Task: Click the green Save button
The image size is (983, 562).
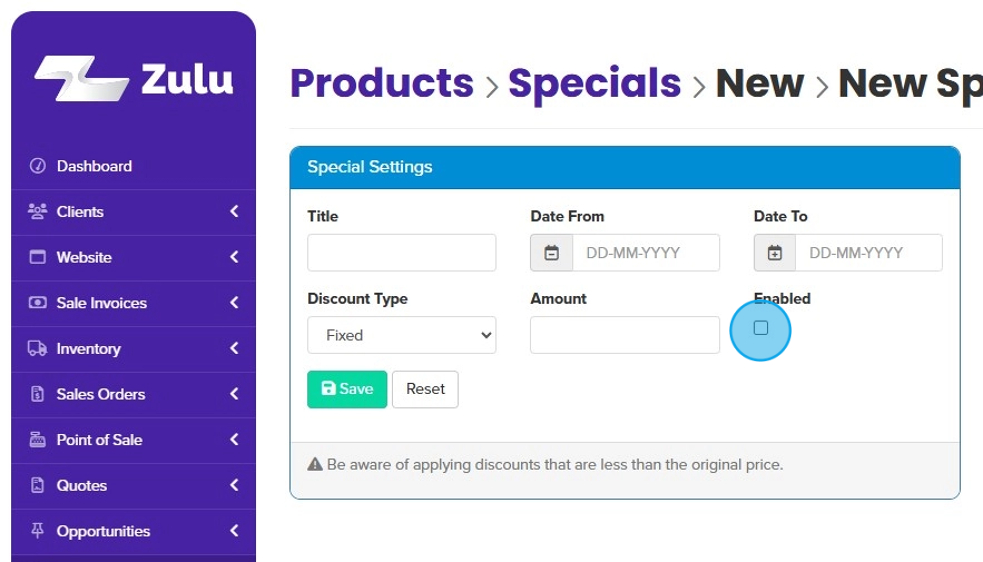Action: point(347,389)
